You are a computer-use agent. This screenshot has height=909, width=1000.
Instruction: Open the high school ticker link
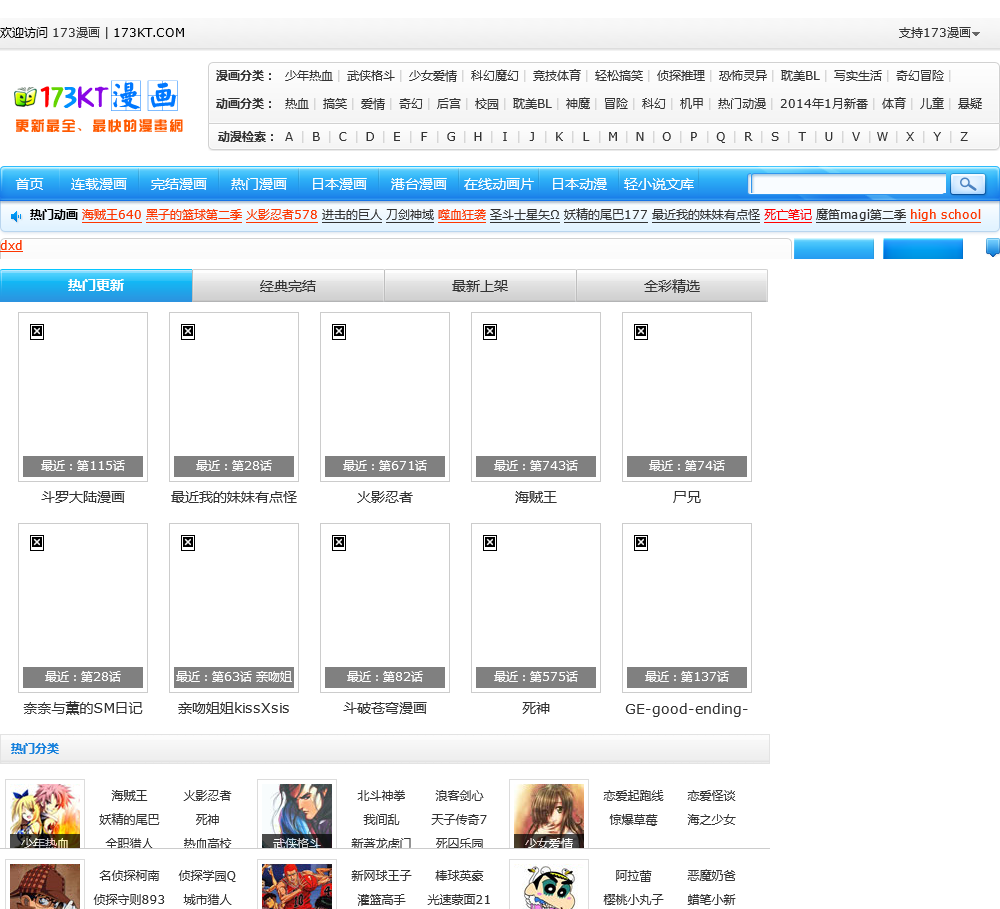pyautogui.click(x=945, y=215)
